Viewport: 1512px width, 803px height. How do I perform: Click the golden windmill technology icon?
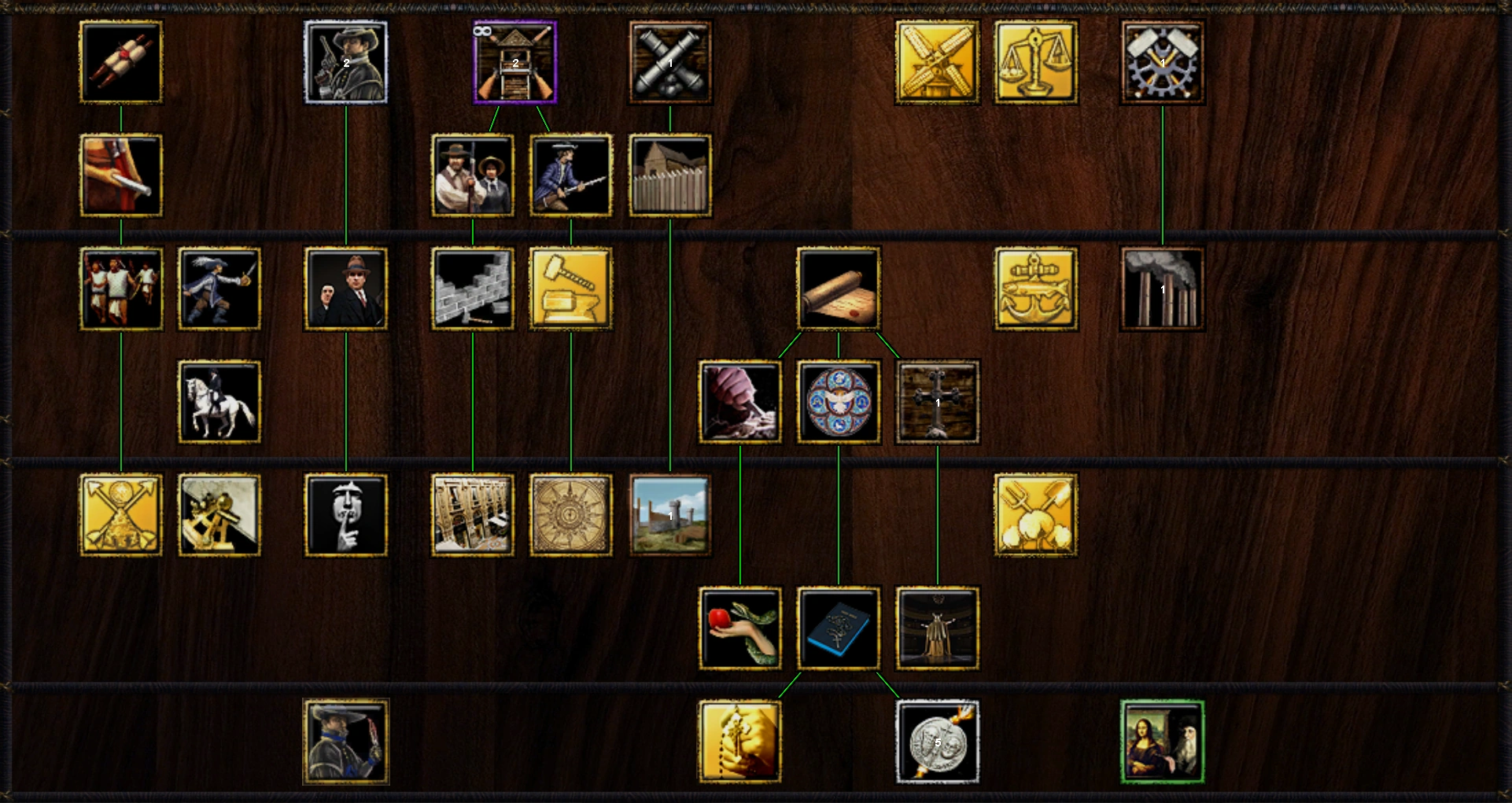[x=937, y=62]
